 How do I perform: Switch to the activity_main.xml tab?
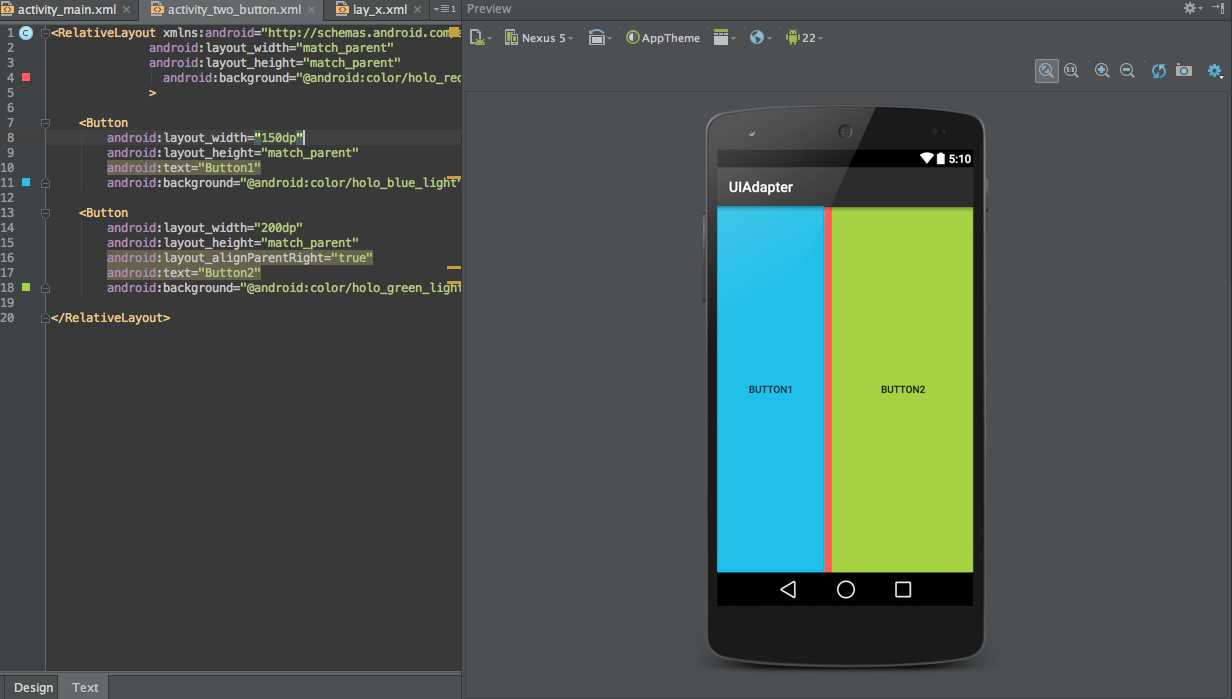point(67,9)
